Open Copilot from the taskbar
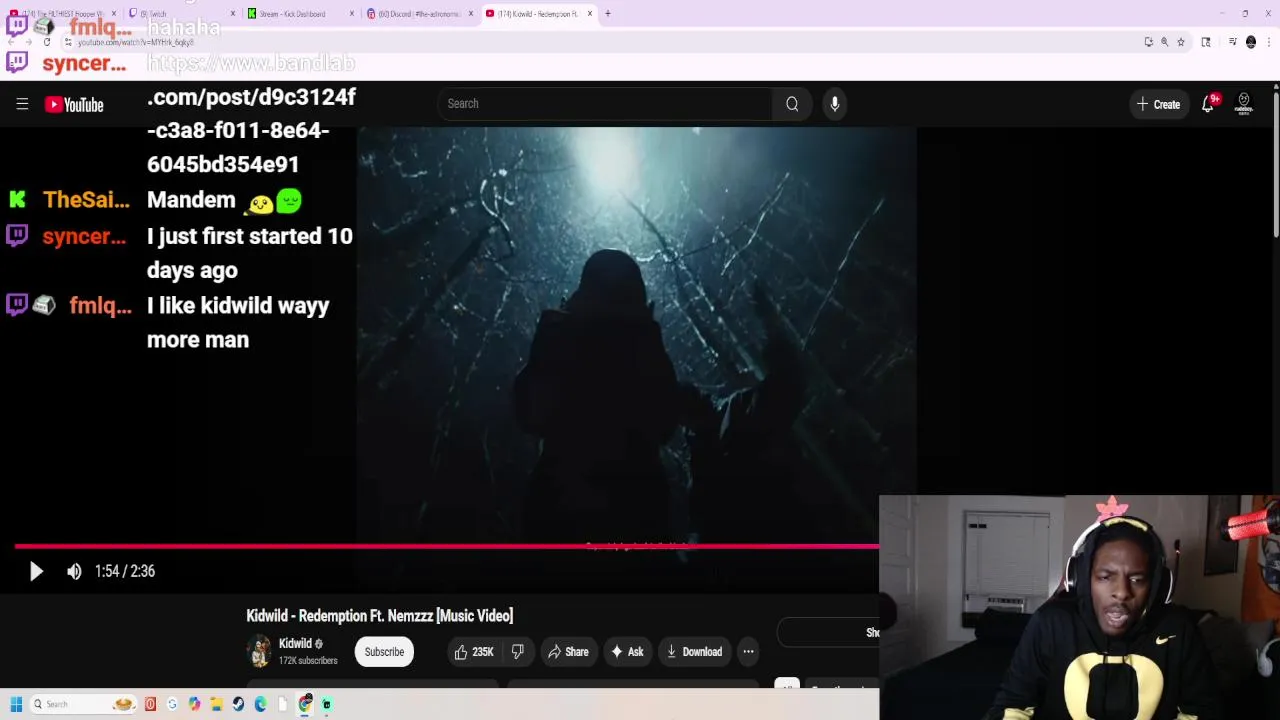 194,704
